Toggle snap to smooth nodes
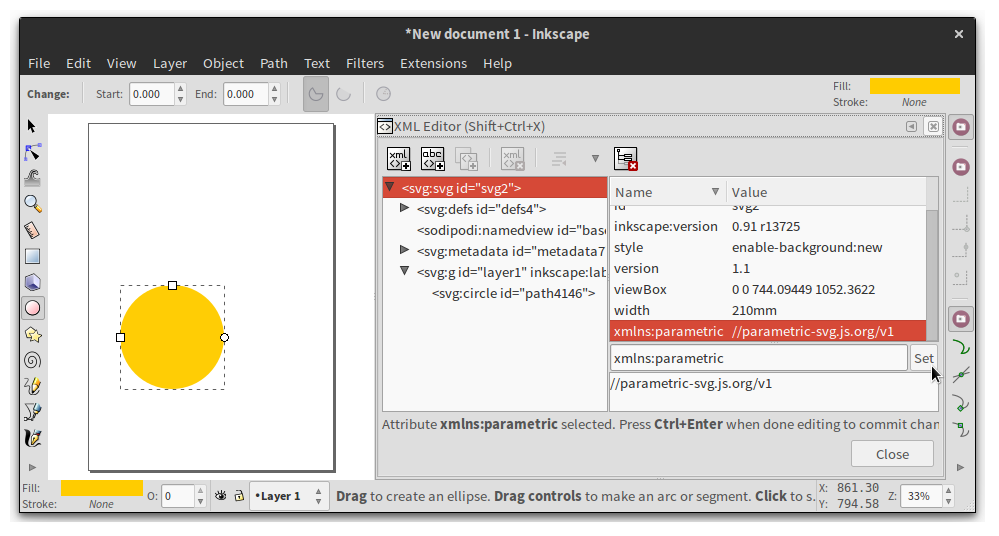Viewport: 999px width, 536px height. coord(961,430)
